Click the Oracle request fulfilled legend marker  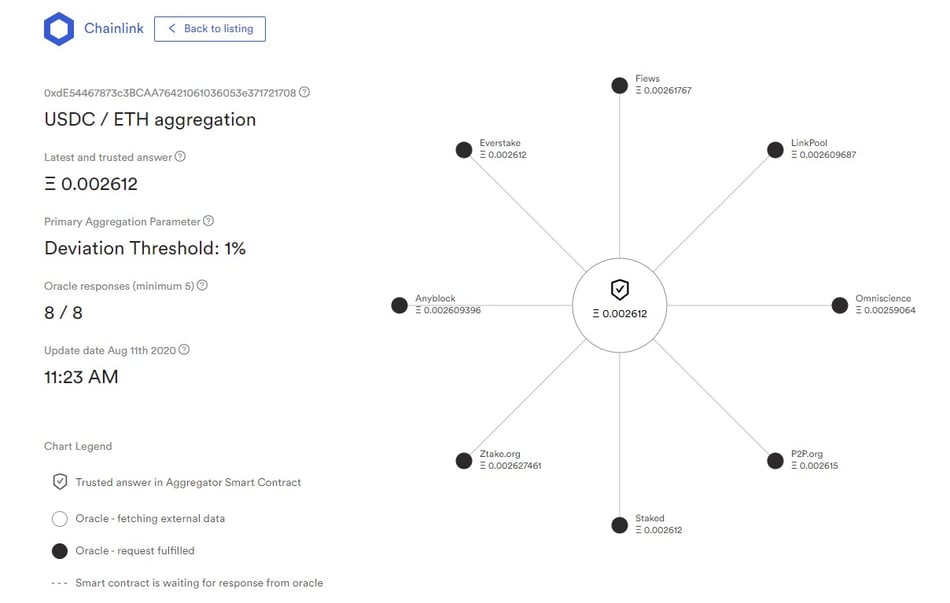point(60,550)
